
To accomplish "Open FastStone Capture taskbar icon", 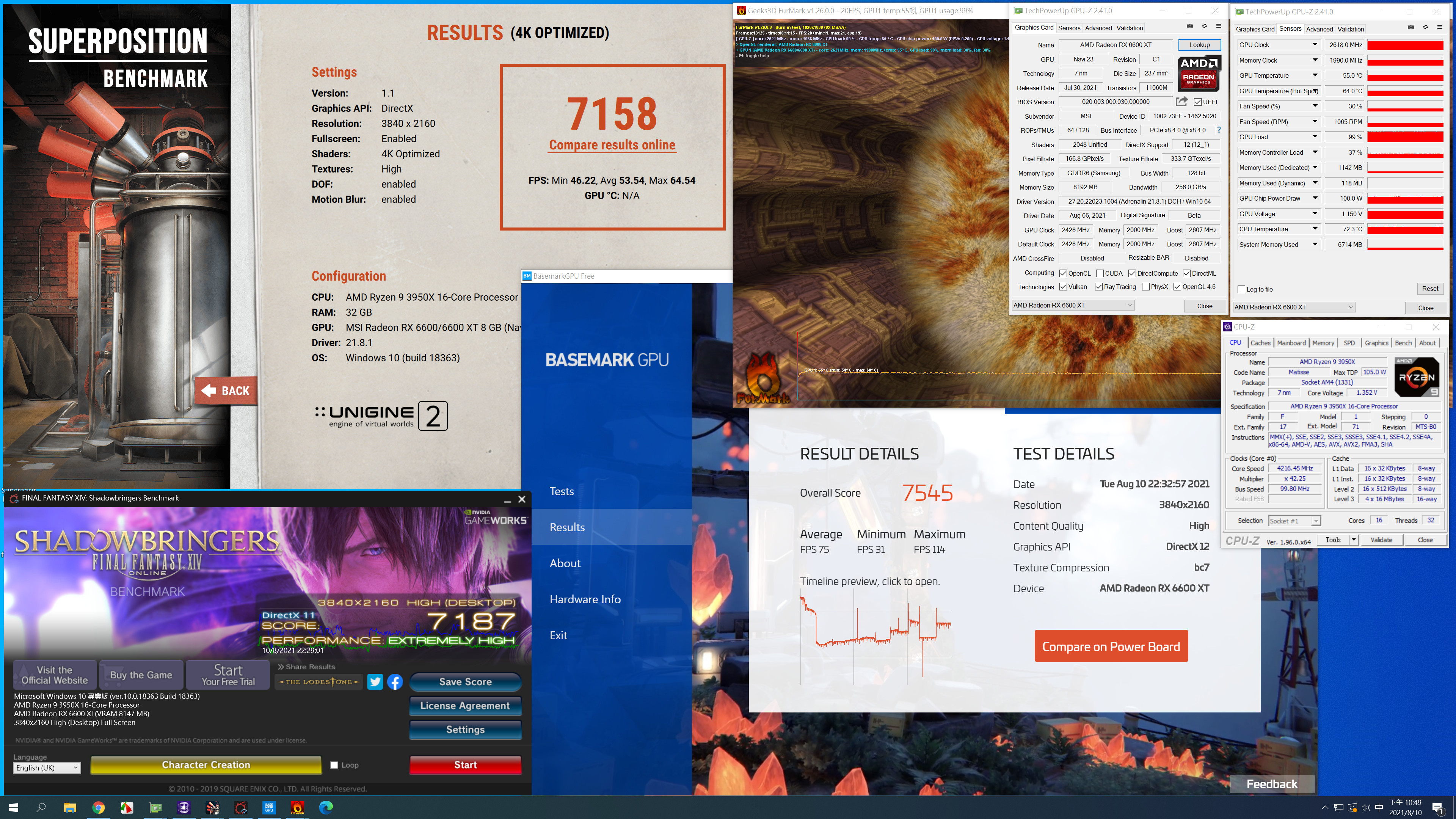I will [127, 808].
